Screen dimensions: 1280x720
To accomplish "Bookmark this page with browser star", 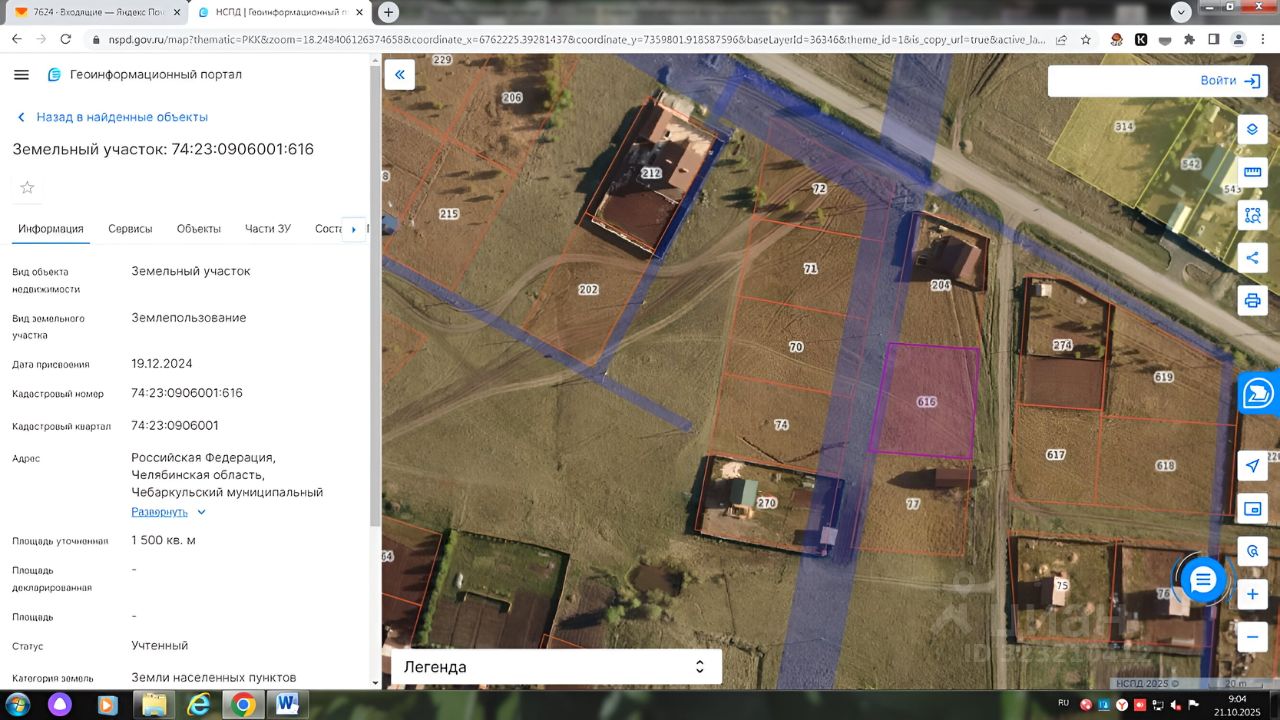I will coord(1085,40).
